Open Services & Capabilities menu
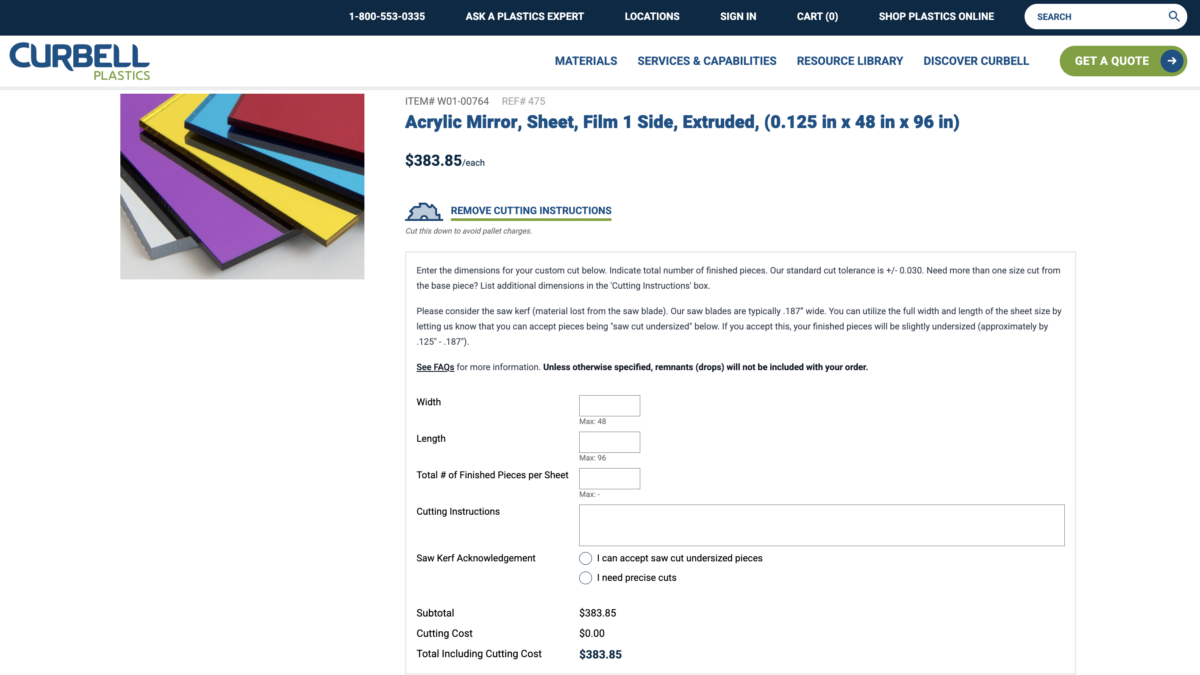The image size is (1200, 675). [x=707, y=61]
